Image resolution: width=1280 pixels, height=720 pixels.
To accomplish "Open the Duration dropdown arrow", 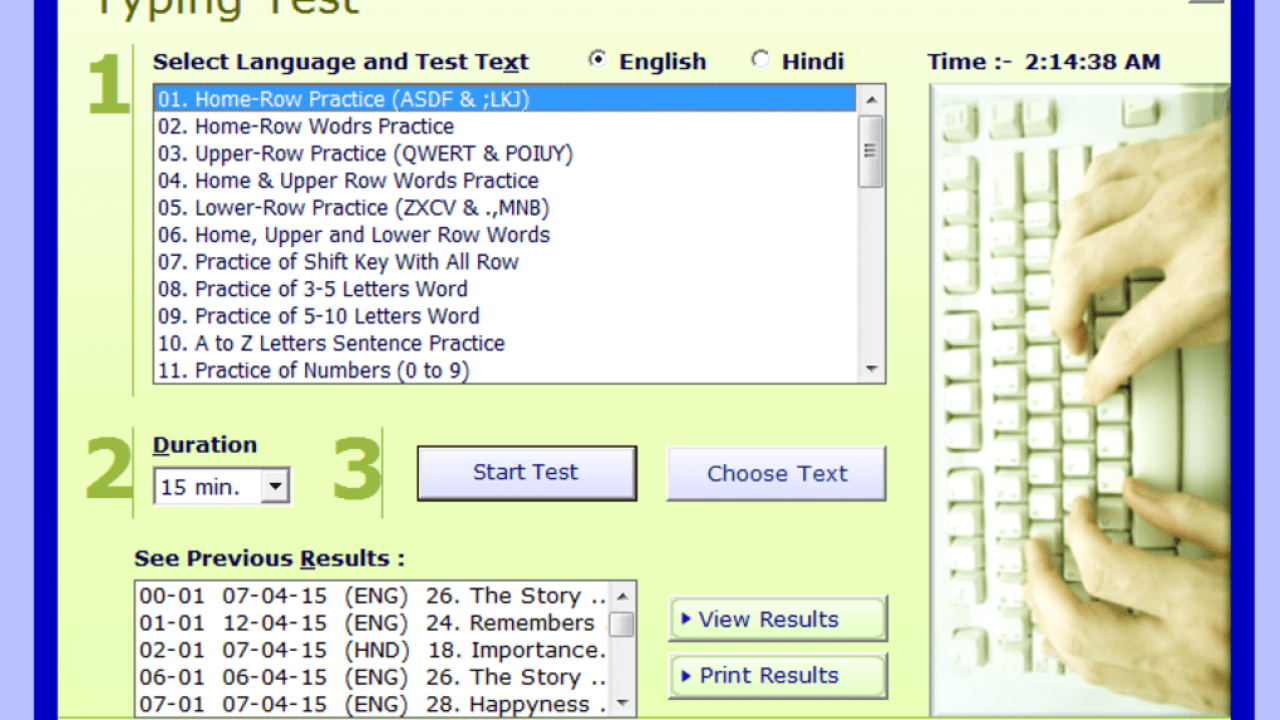I will point(275,487).
